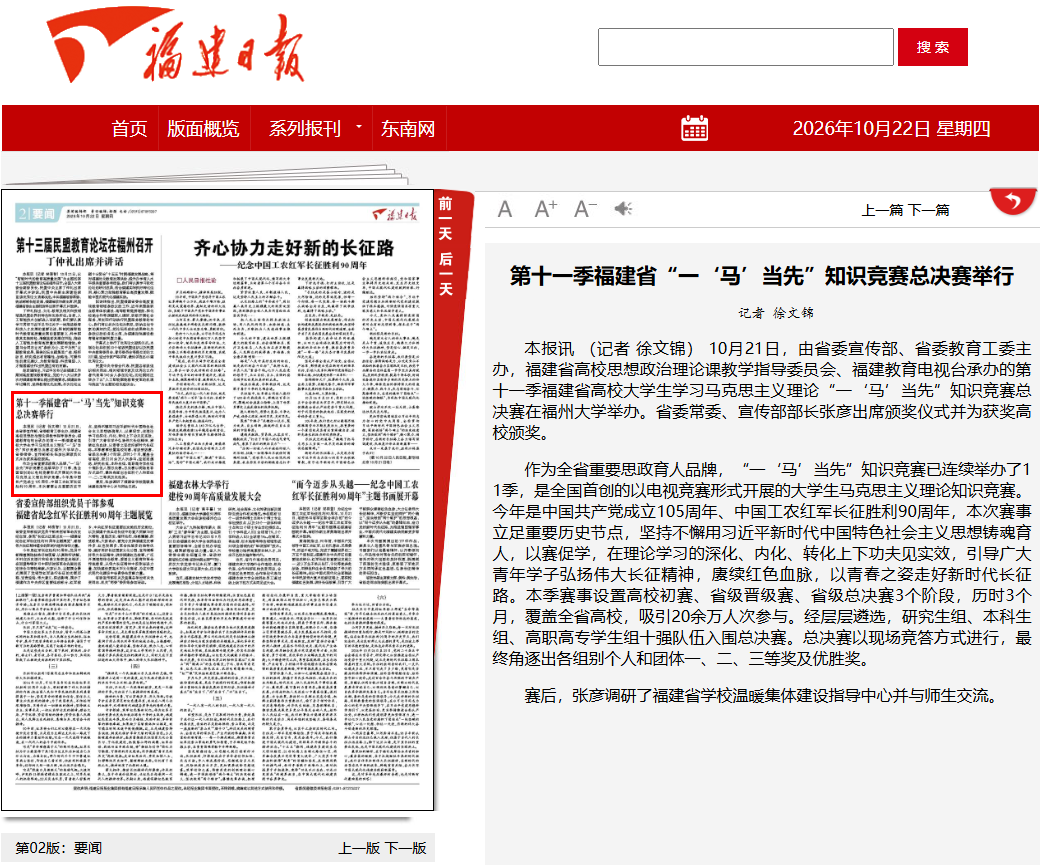The height and width of the screenshot is (865, 1041).
Task: Open previous article with 上一篇
Action: (883, 210)
